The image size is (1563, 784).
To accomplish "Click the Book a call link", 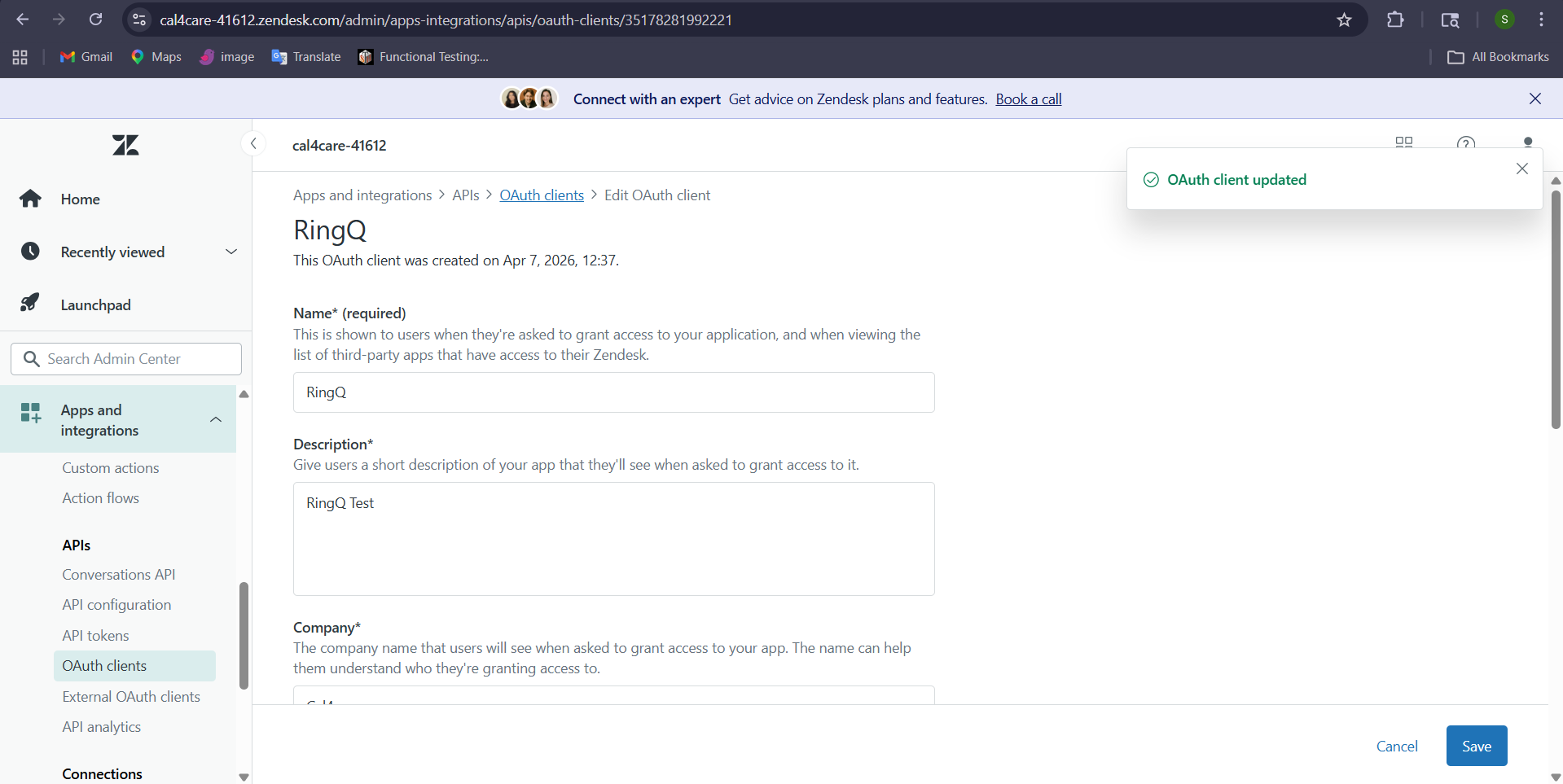I will (x=1029, y=99).
